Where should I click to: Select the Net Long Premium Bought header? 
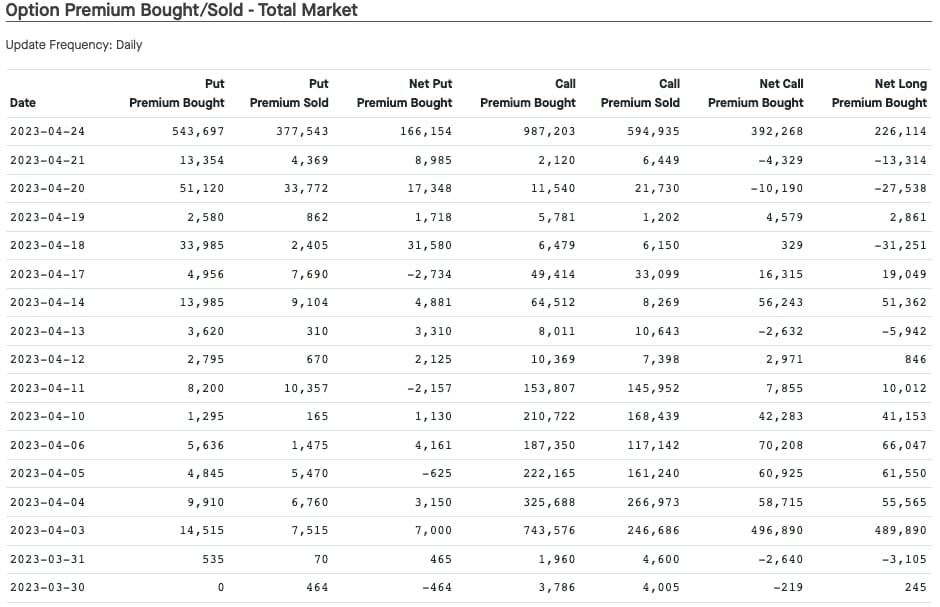879,93
